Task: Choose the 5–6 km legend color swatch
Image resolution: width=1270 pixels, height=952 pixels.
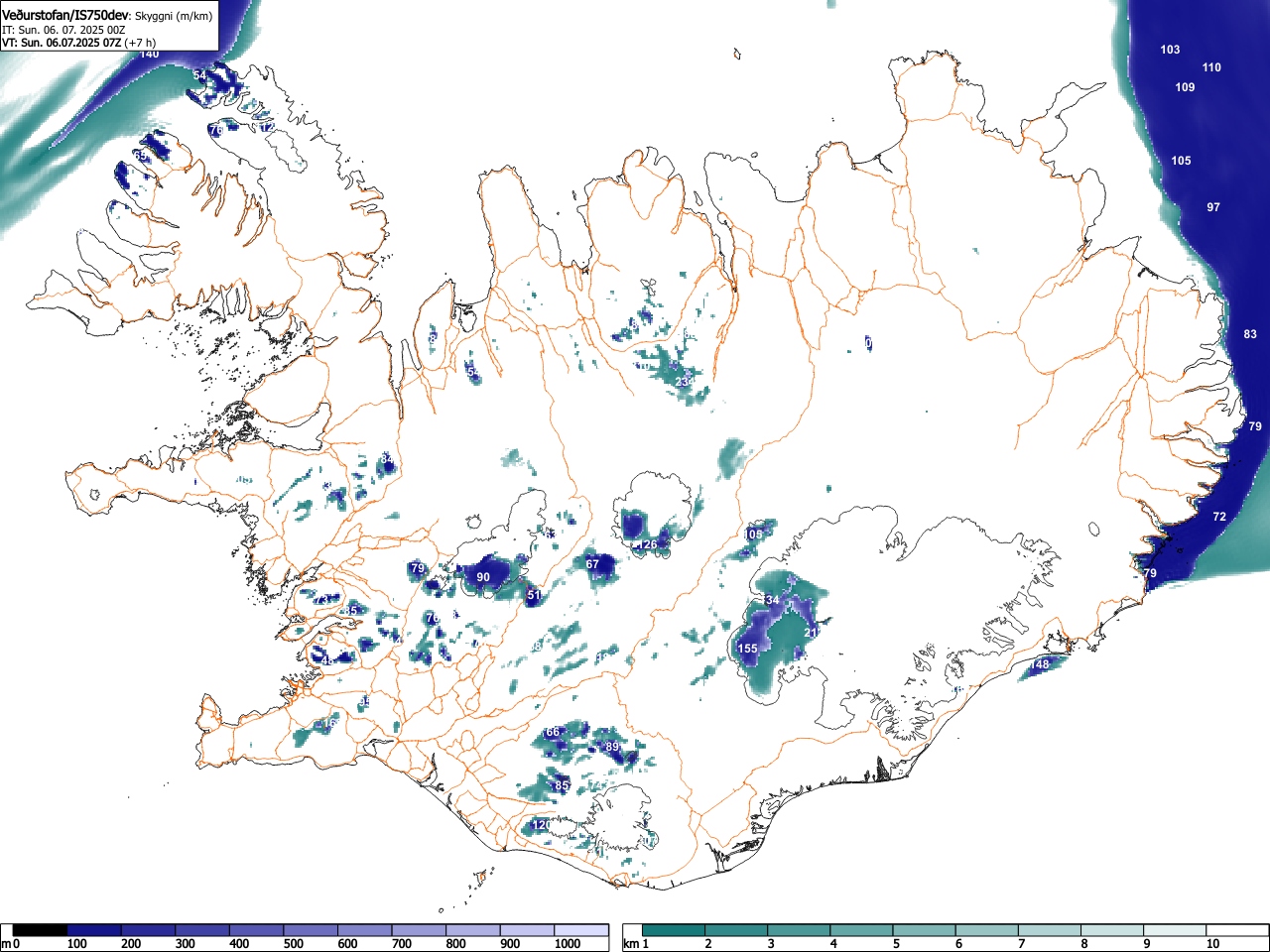Action: click(925, 930)
